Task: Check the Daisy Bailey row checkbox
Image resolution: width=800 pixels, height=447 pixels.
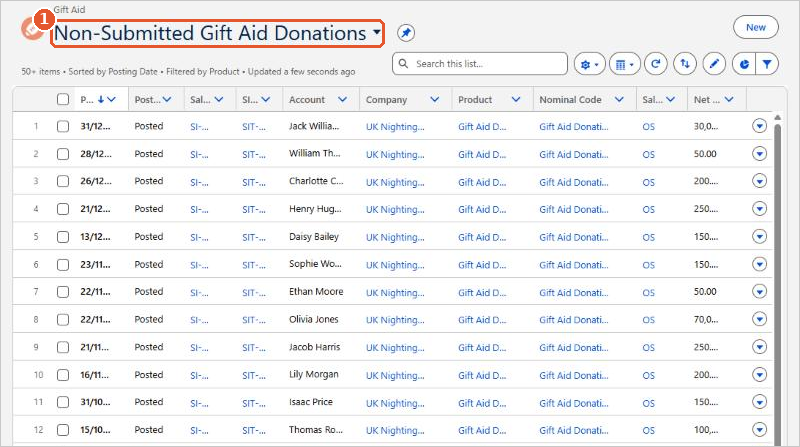Action: [x=63, y=237]
